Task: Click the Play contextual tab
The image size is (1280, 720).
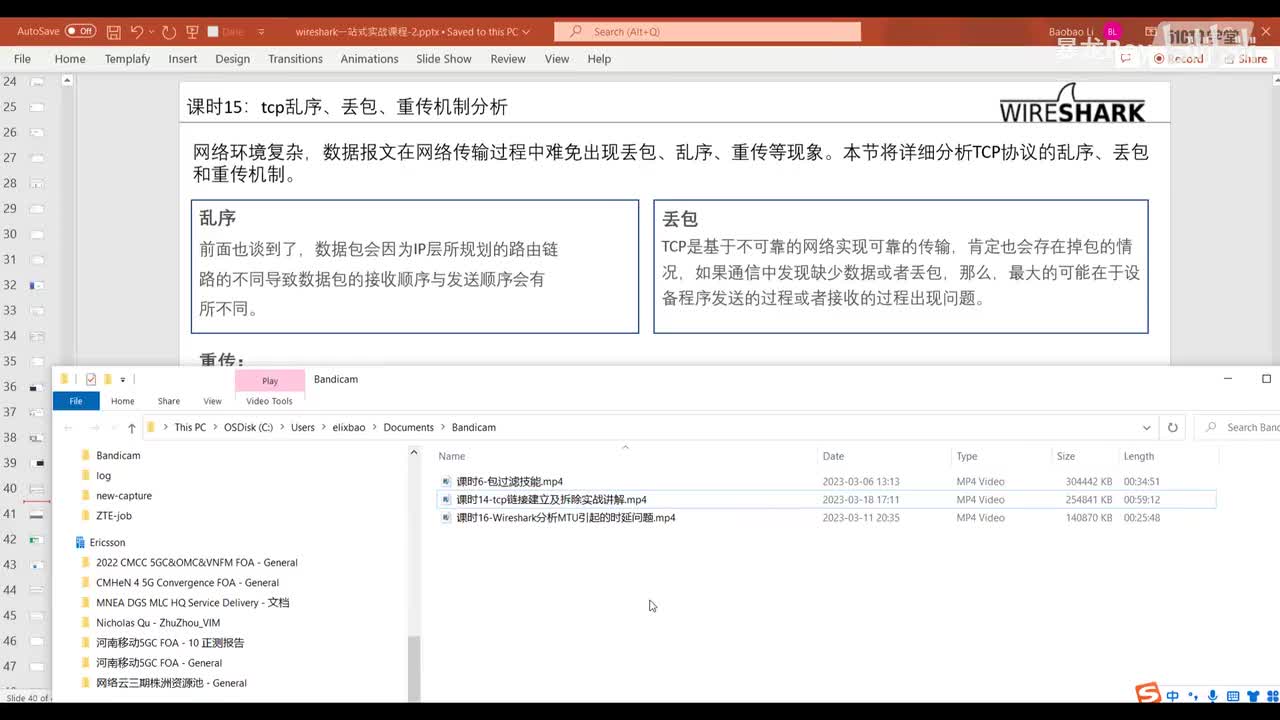Action: (270, 381)
